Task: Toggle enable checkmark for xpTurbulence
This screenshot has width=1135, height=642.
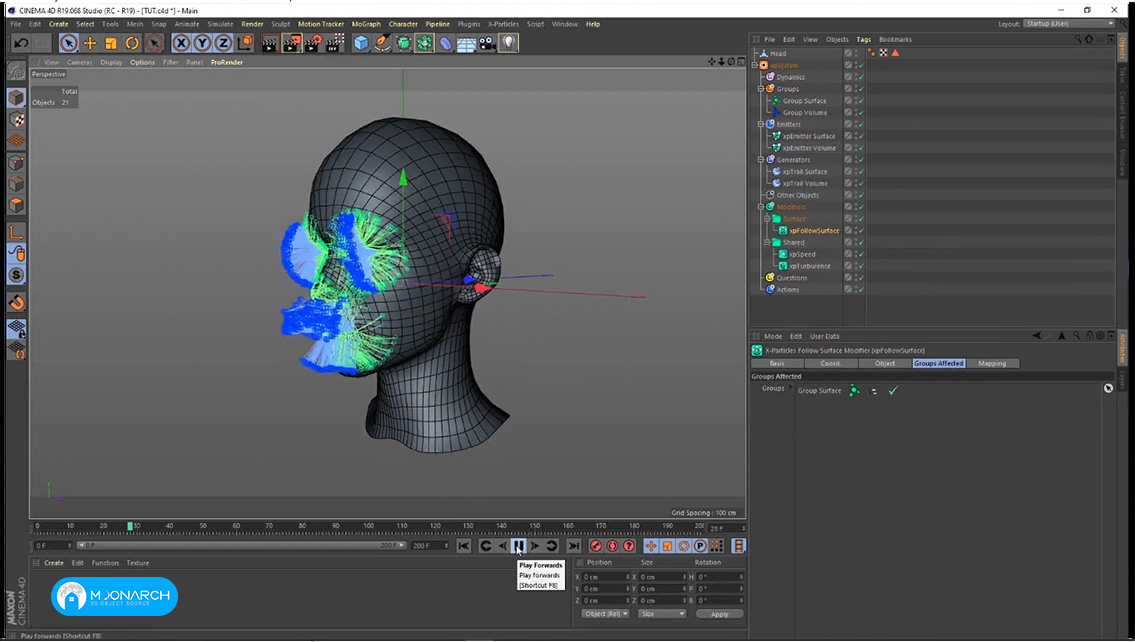Action: pyautogui.click(x=861, y=266)
